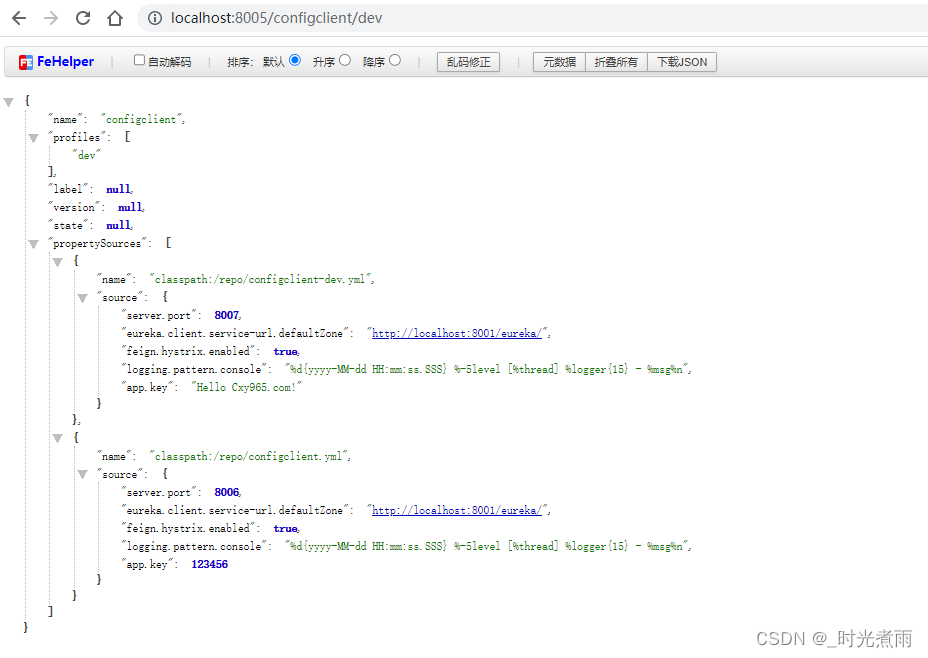The image size is (928, 658).
Task: Select the 降序 sort radio button
Action: pos(395,60)
